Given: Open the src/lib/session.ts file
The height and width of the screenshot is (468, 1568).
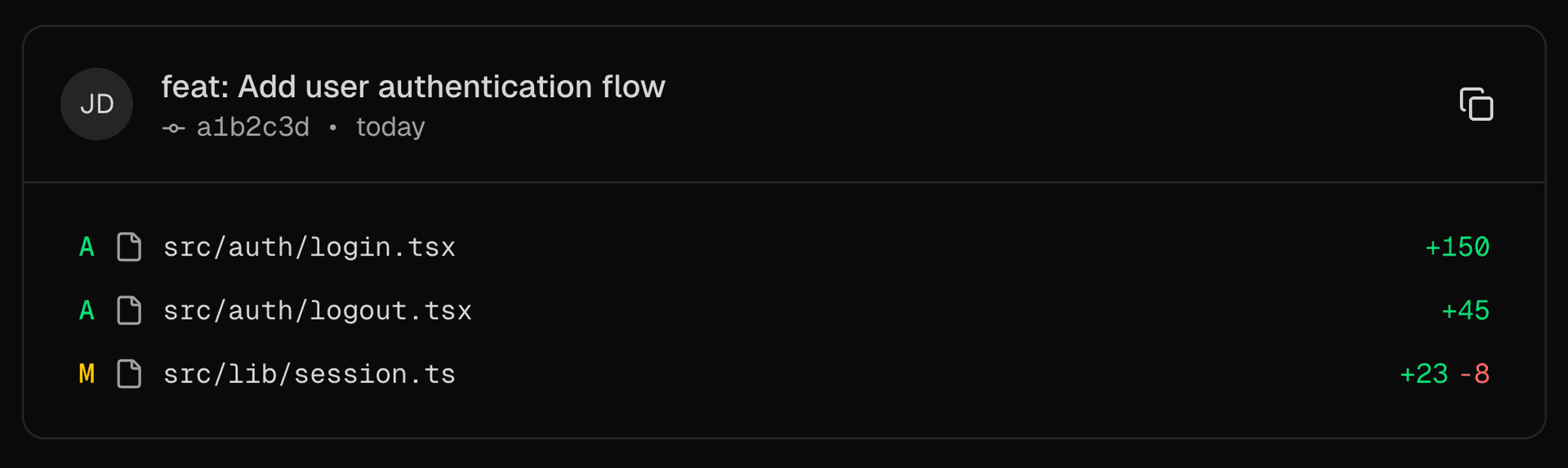Looking at the screenshot, I should [309, 374].
